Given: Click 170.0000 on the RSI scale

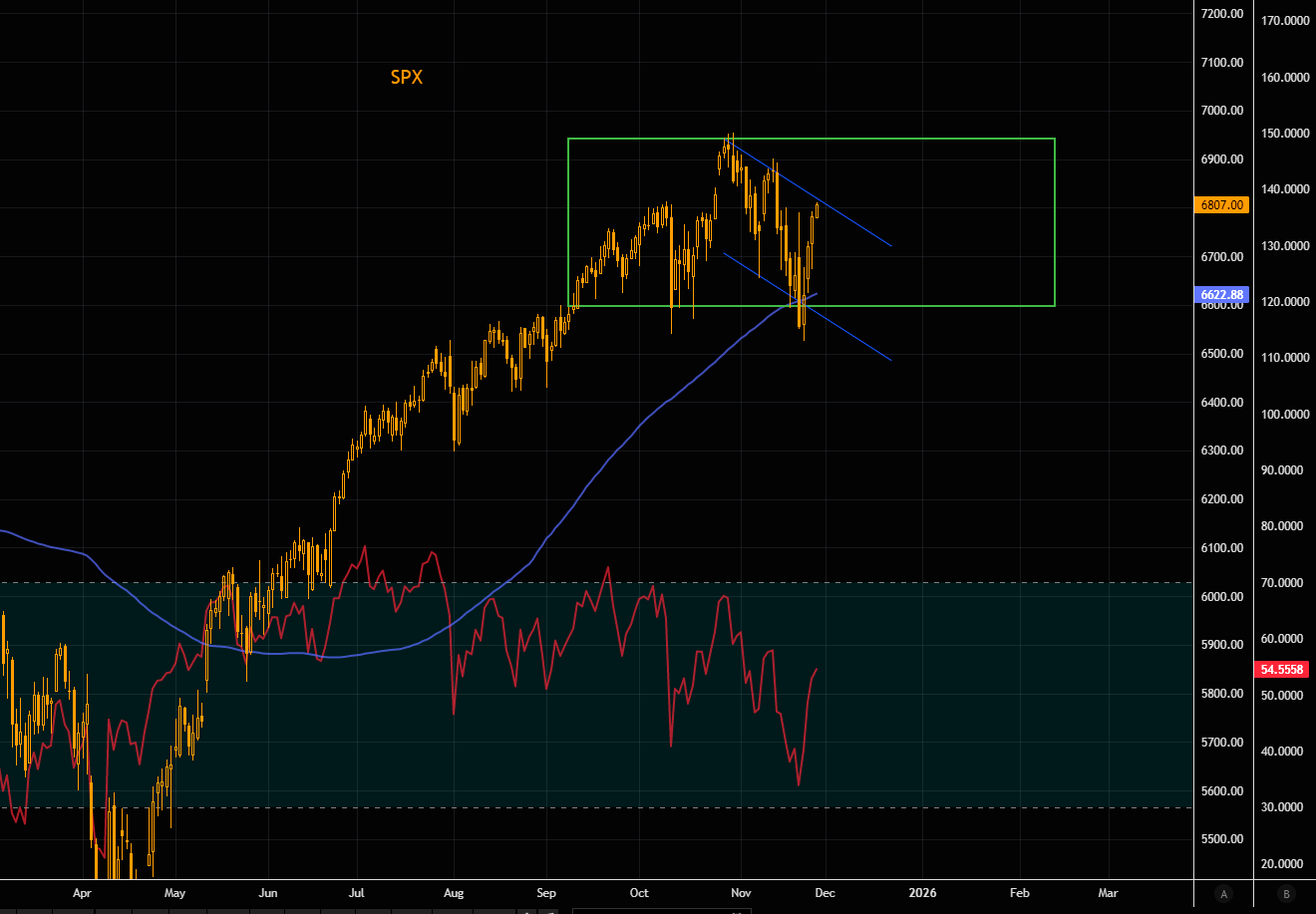Looking at the screenshot, I should click(x=1284, y=20).
